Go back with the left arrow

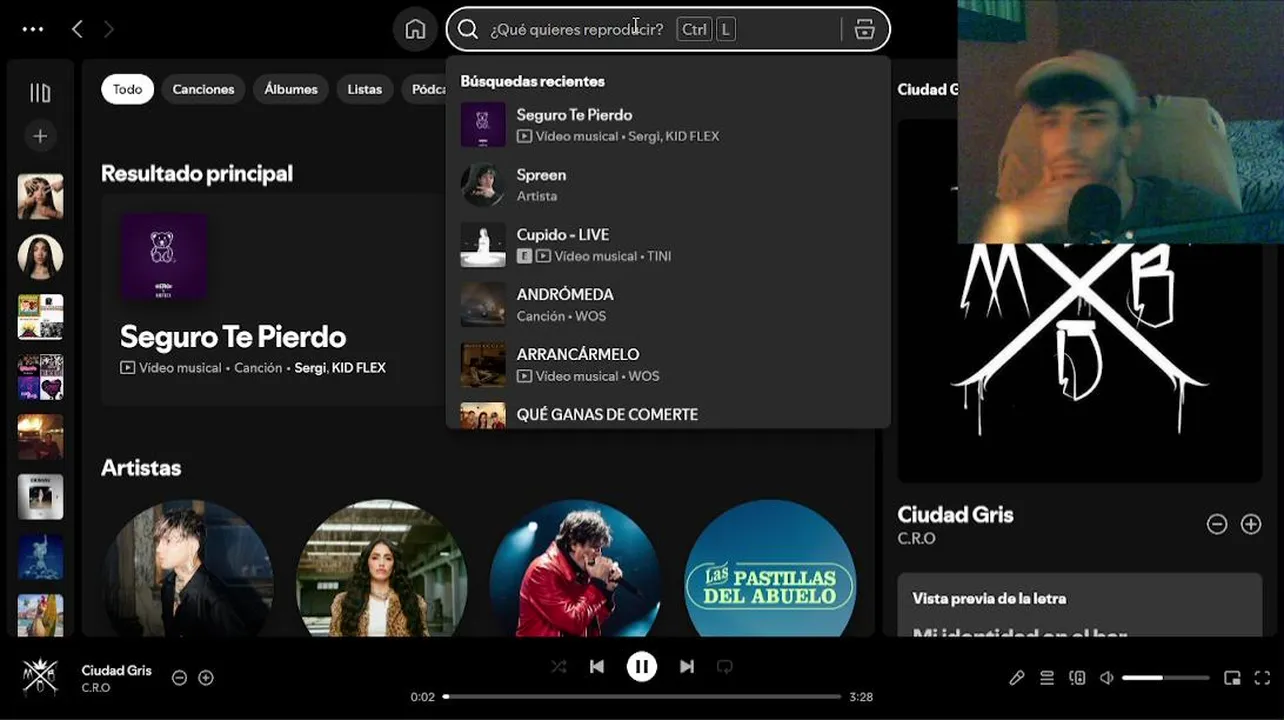77,29
